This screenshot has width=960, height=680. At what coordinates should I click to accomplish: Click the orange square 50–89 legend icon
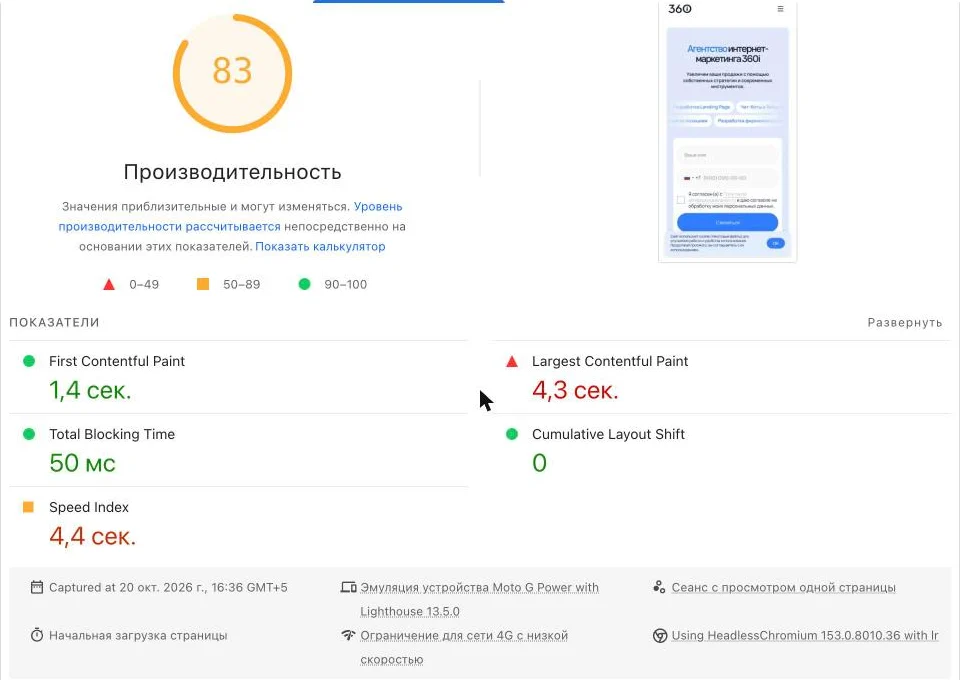coord(203,284)
